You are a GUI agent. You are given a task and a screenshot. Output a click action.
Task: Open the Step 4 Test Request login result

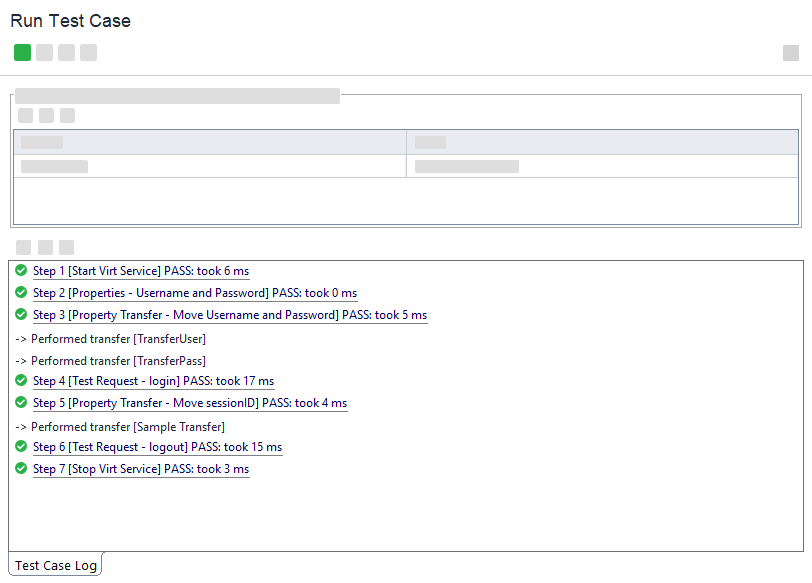click(153, 381)
